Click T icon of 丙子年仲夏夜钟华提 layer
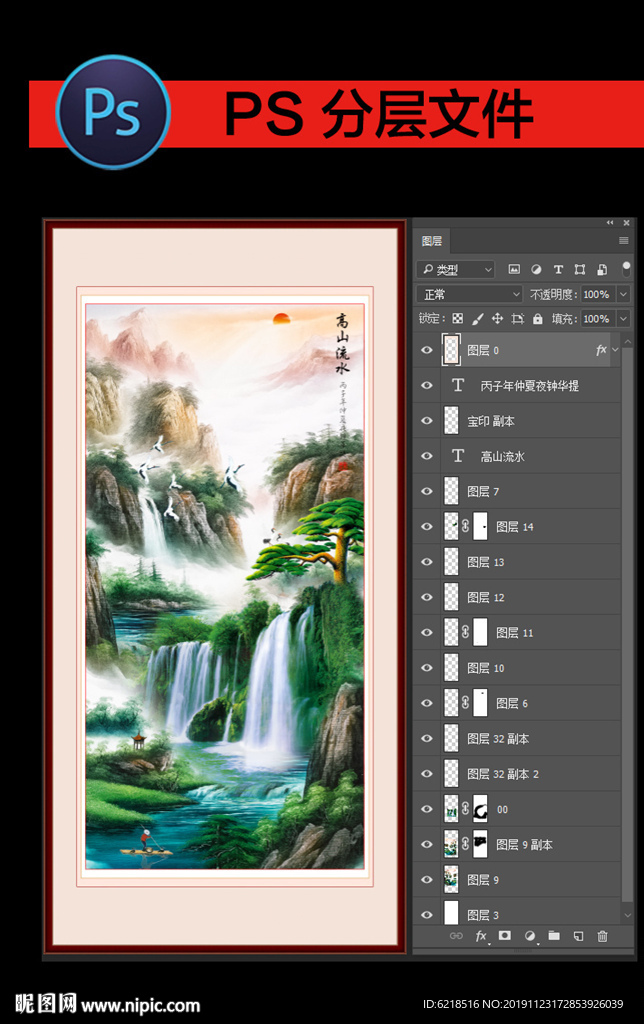Viewport: 644px width, 1024px height. click(x=458, y=385)
